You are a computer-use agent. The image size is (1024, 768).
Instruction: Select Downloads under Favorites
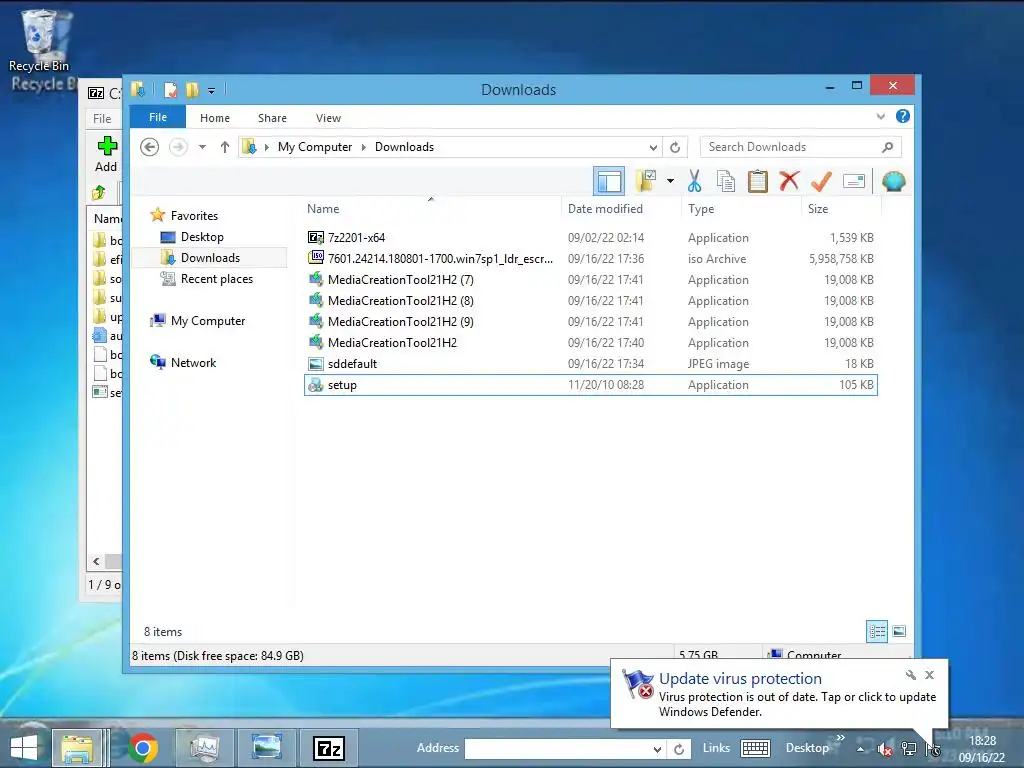tap(210, 258)
